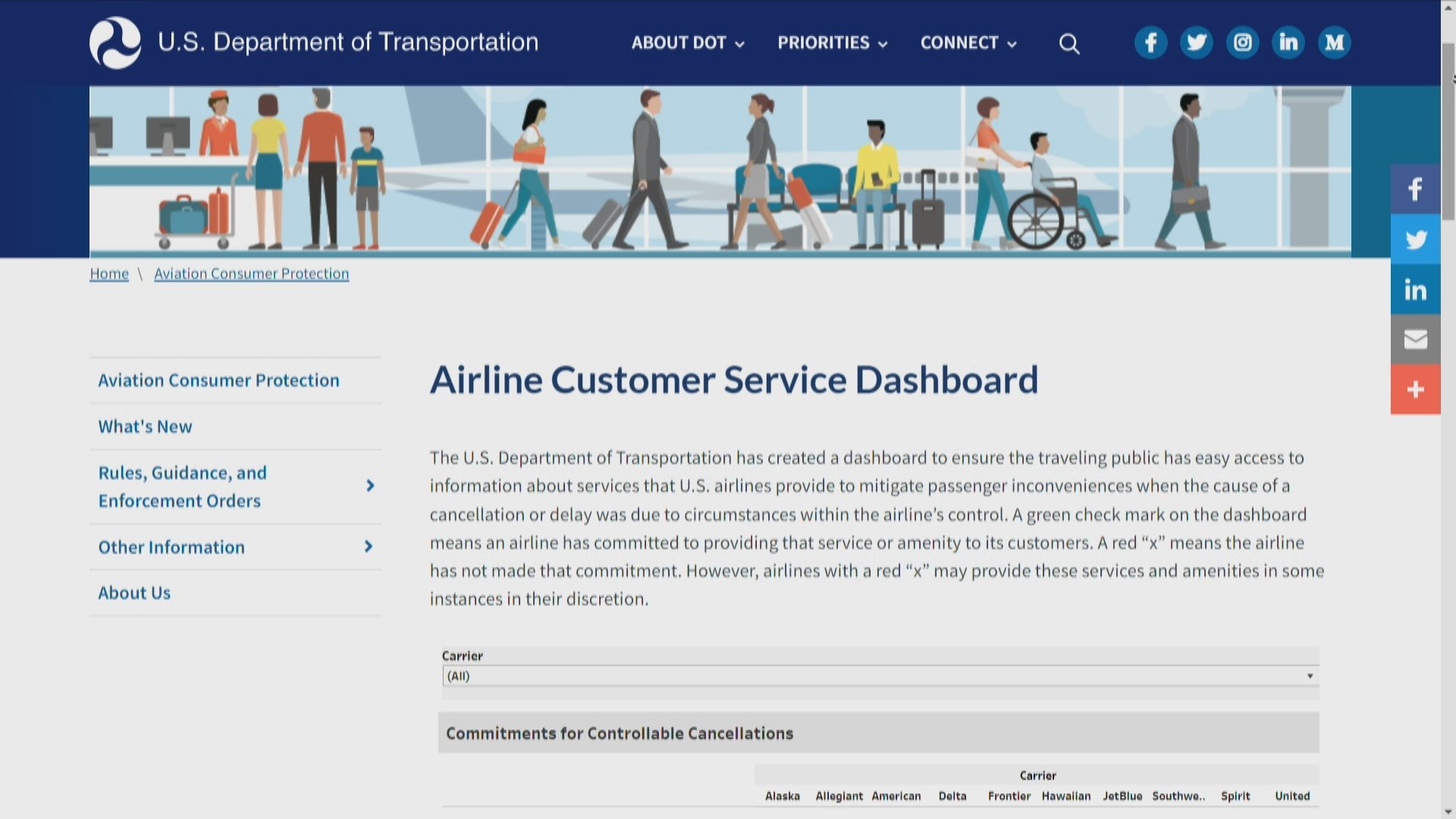Click the Delta carrier column header

point(952,795)
